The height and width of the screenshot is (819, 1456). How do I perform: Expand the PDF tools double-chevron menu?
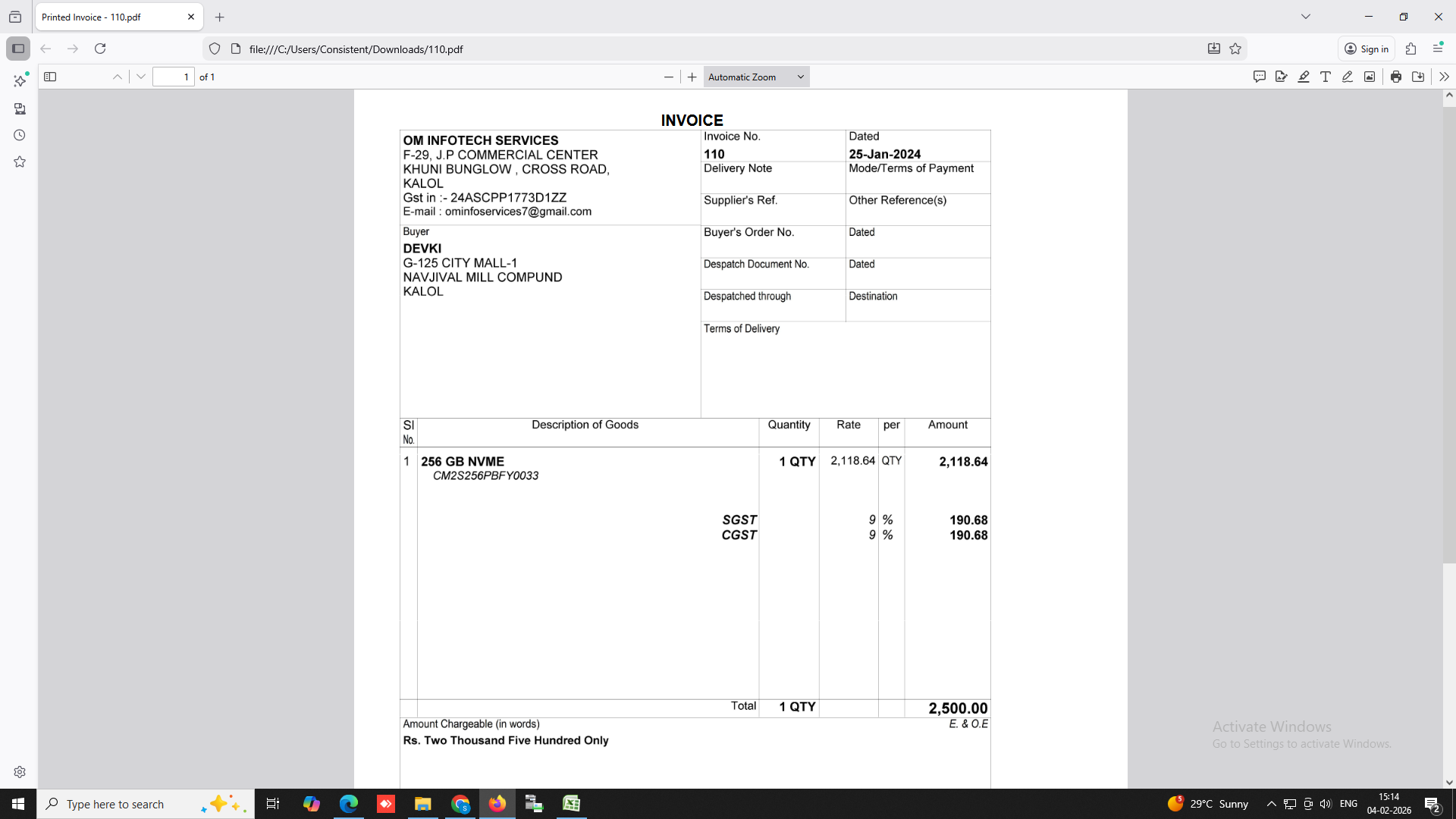(x=1444, y=77)
